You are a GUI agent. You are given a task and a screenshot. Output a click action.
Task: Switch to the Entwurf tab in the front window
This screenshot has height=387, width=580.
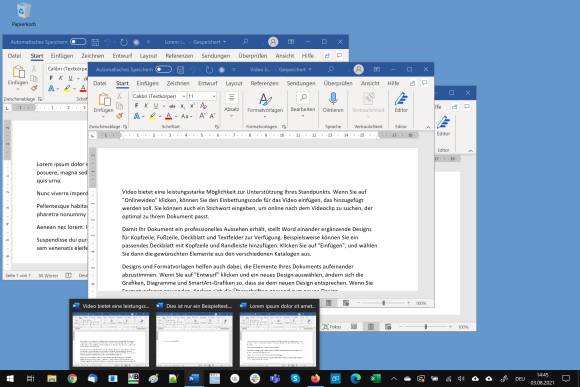point(208,83)
